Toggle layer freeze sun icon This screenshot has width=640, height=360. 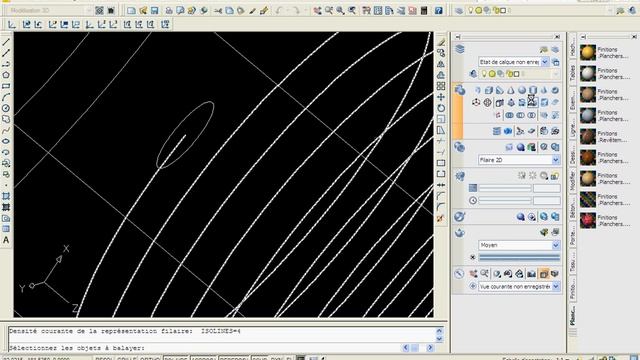coord(492,74)
